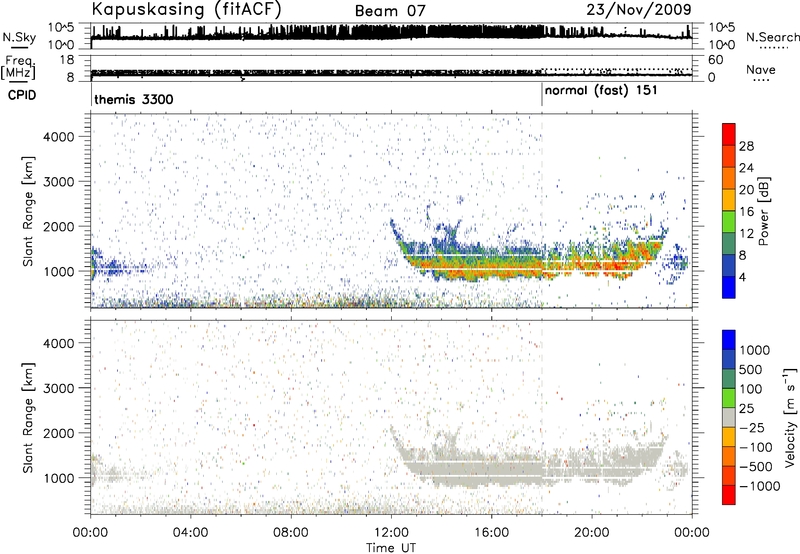Click 'Slant Range [km]' label of power panel
800x554 pixels.
pyautogui.click(x=28, y=211)
